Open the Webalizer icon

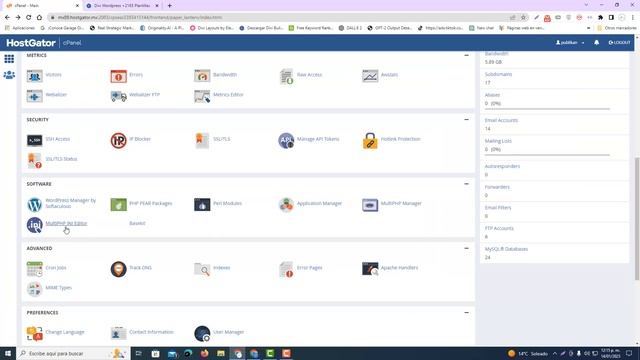coord(35,96)
